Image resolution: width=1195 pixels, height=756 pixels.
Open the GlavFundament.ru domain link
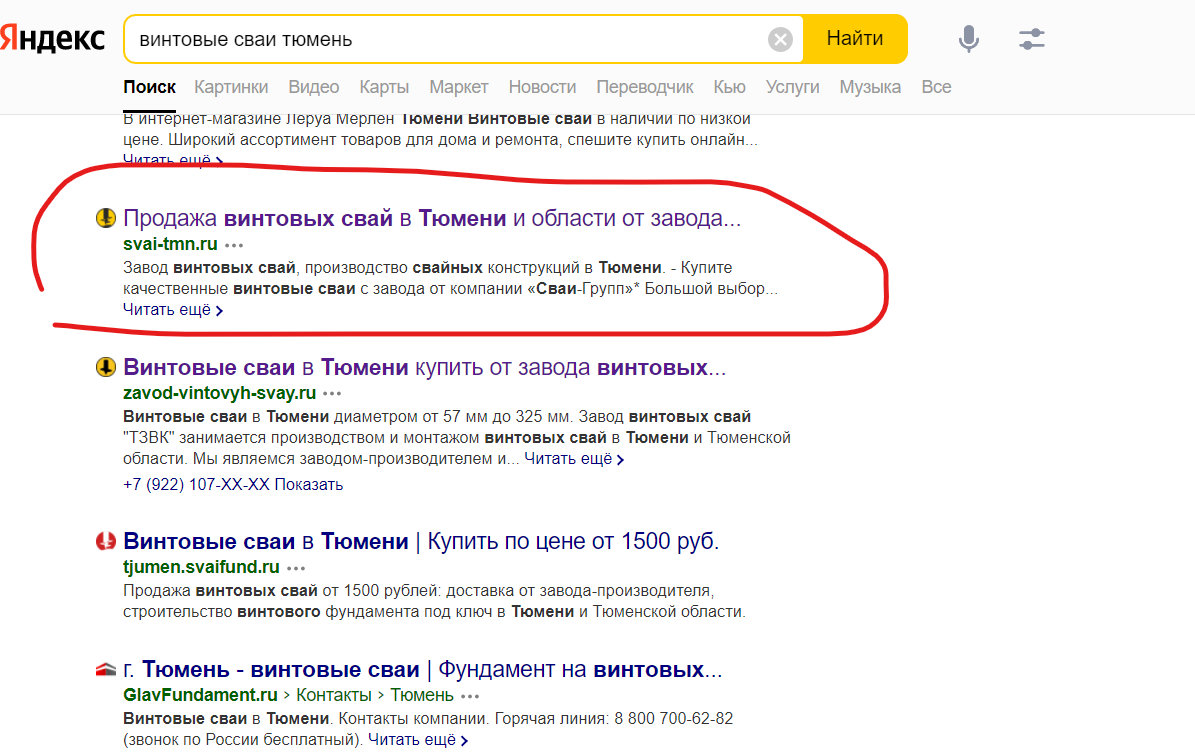coord(200,695)
